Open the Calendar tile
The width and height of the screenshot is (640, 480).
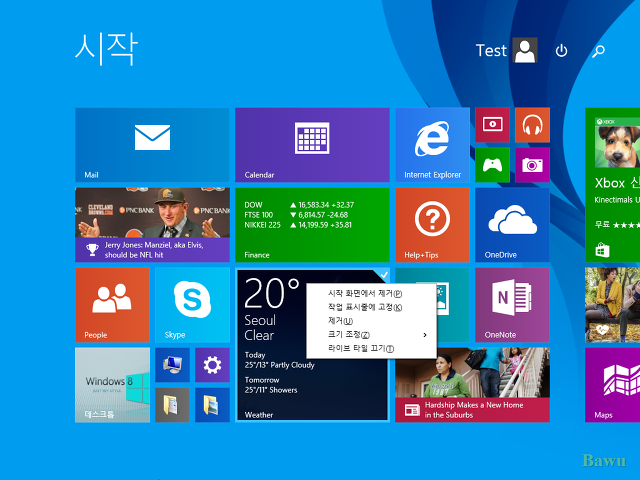pos(312,145)
